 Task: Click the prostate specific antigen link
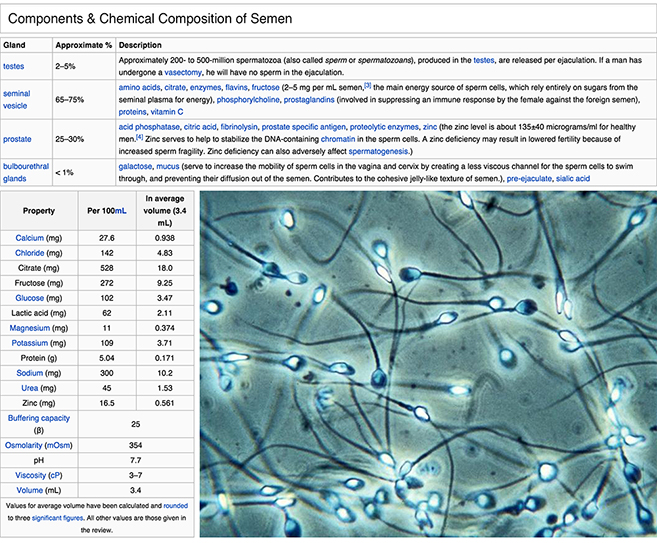coord(304,127)
